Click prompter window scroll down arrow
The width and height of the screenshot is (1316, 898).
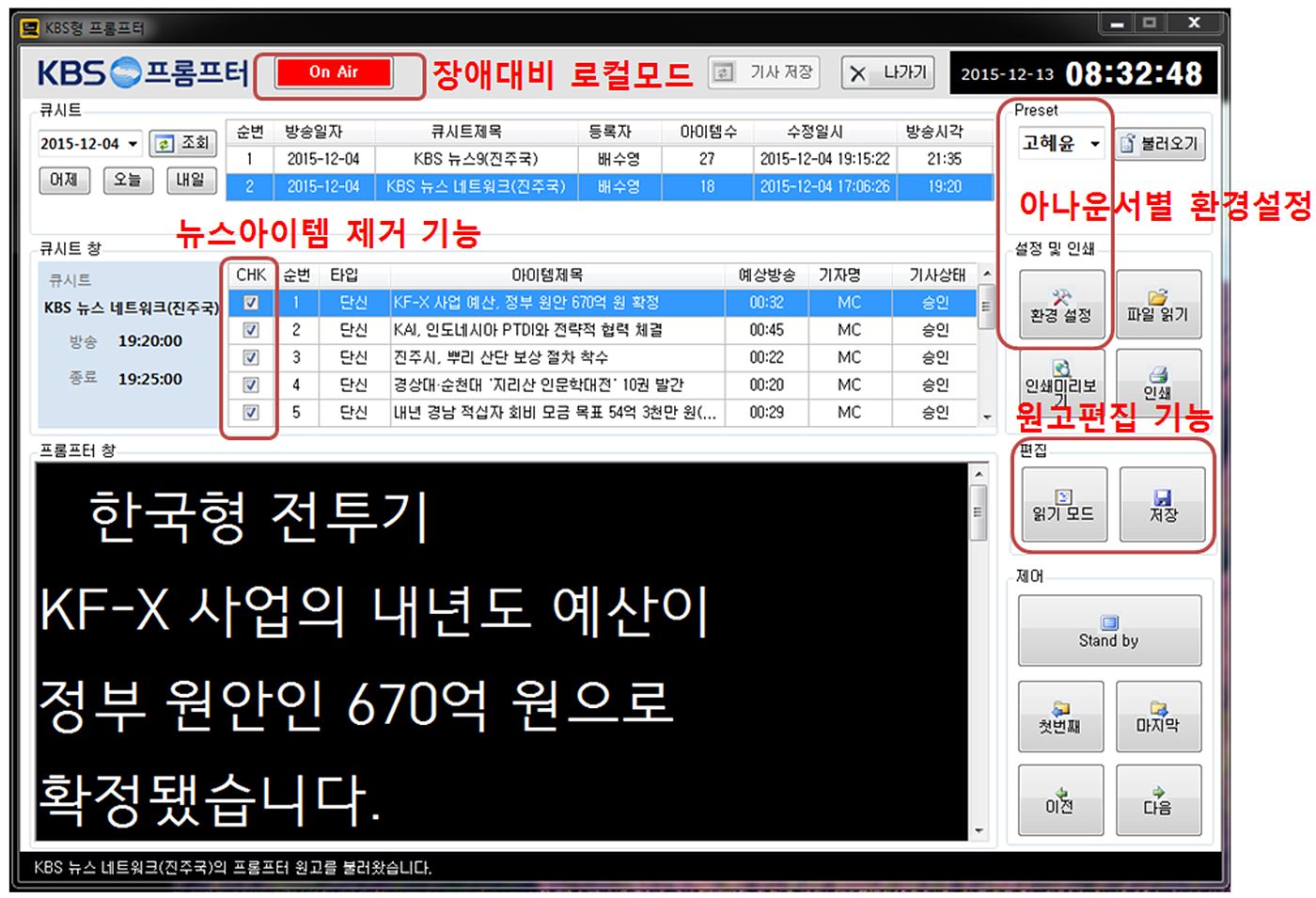point(979,831)
